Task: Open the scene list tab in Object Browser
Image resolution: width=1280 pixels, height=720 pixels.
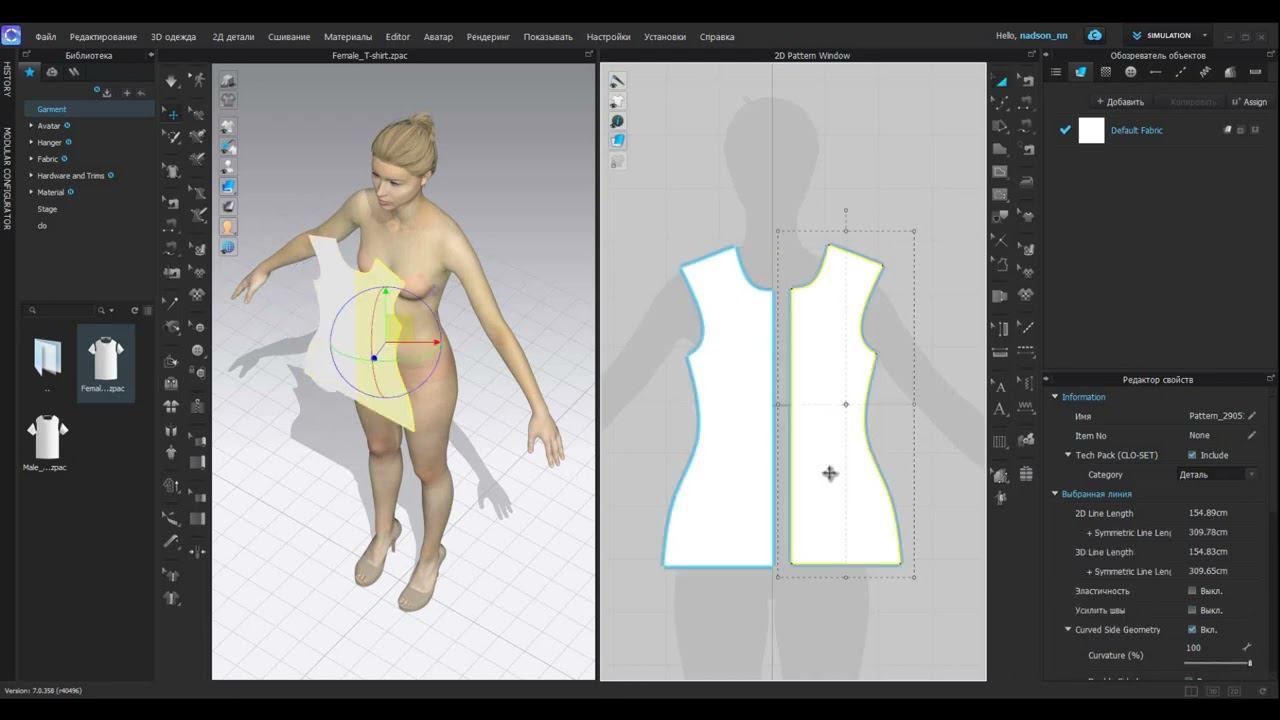Action: (x=1055, y=72)
